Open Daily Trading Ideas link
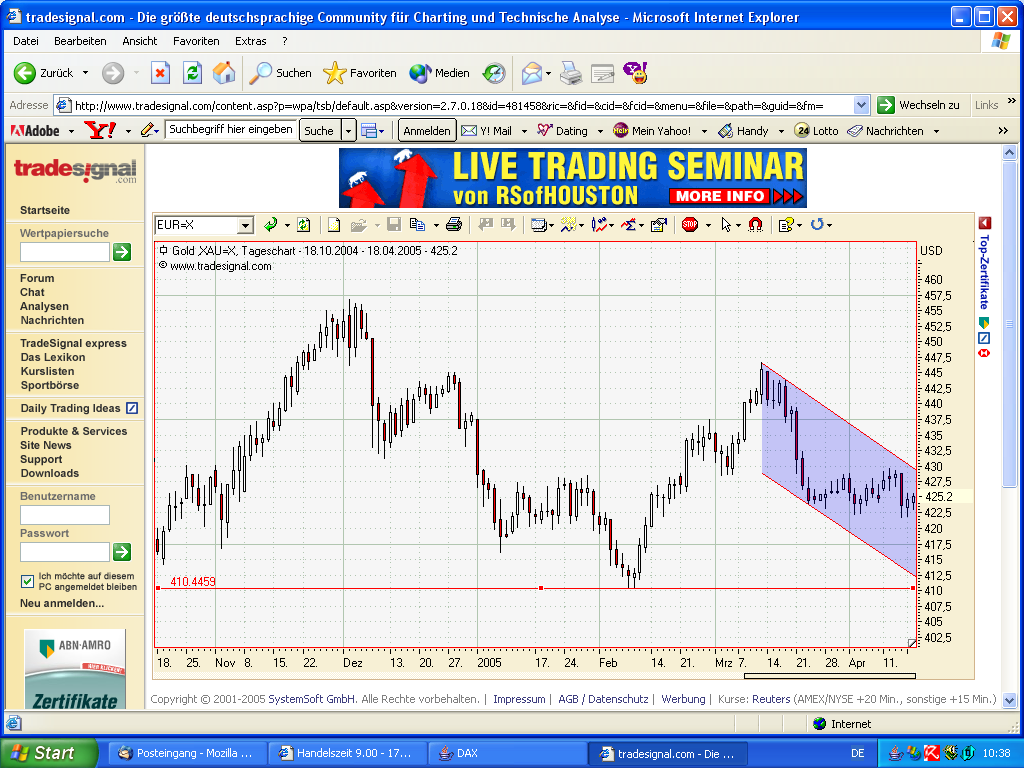This screenshot has width=1024, height=768. point(70,408)
